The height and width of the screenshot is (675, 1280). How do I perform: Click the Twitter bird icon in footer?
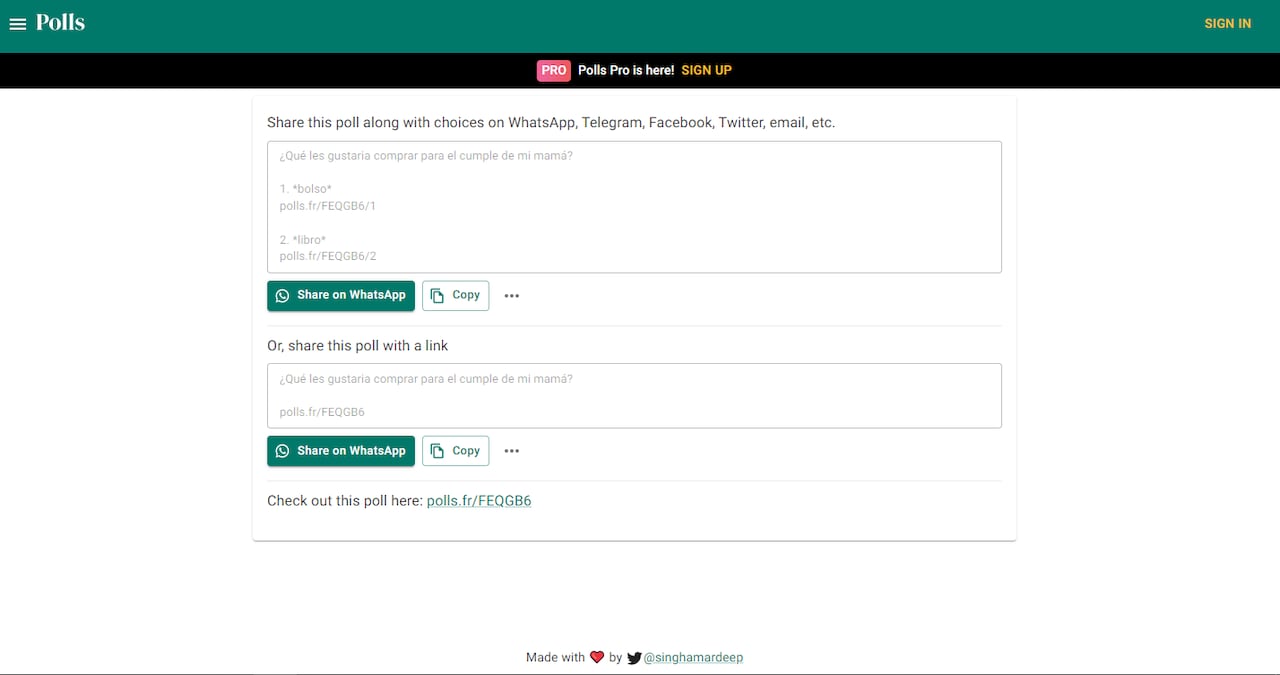(x=634, y=658)
